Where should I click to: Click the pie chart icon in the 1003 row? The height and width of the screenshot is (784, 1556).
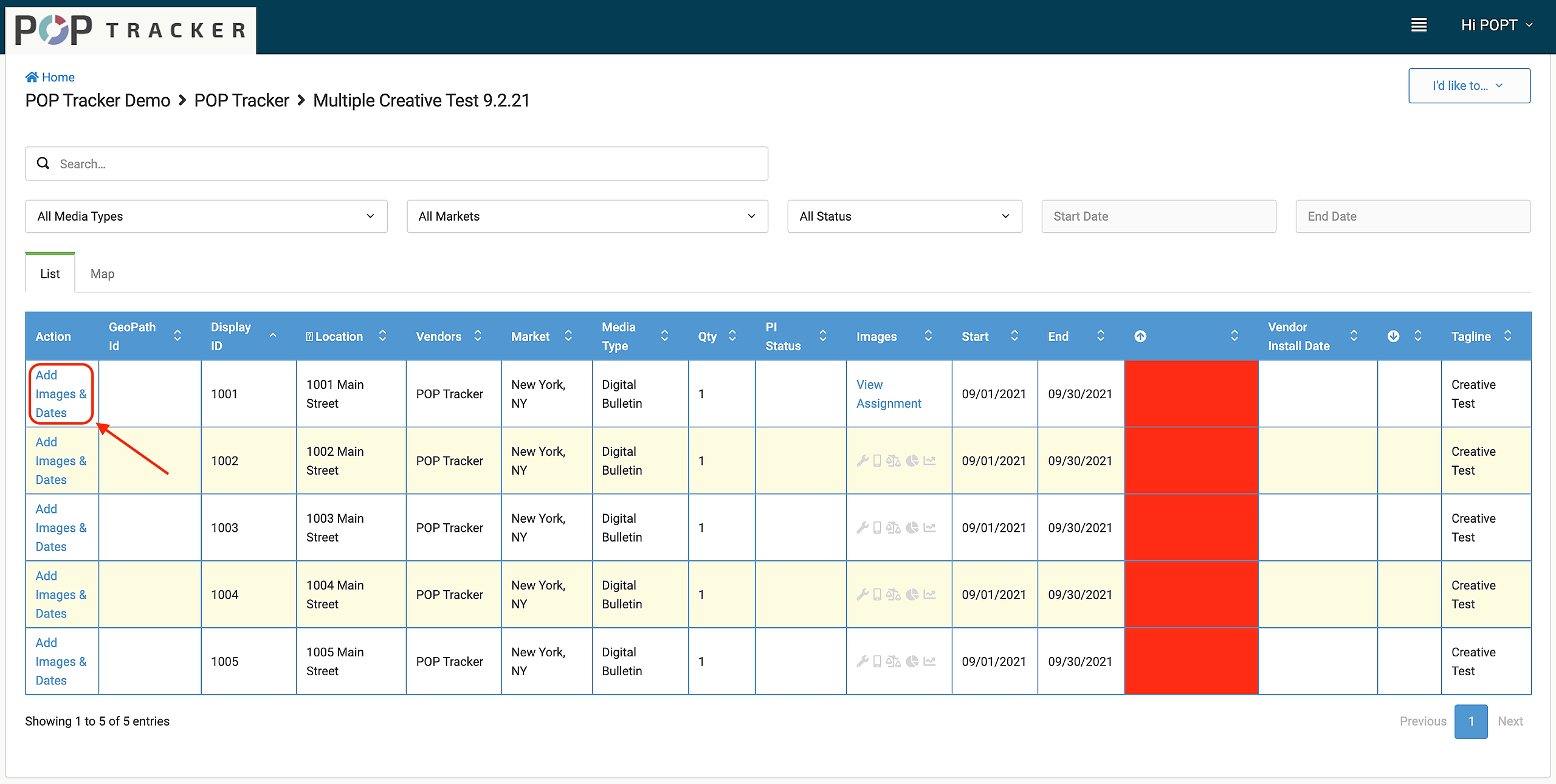coord(912,528)
